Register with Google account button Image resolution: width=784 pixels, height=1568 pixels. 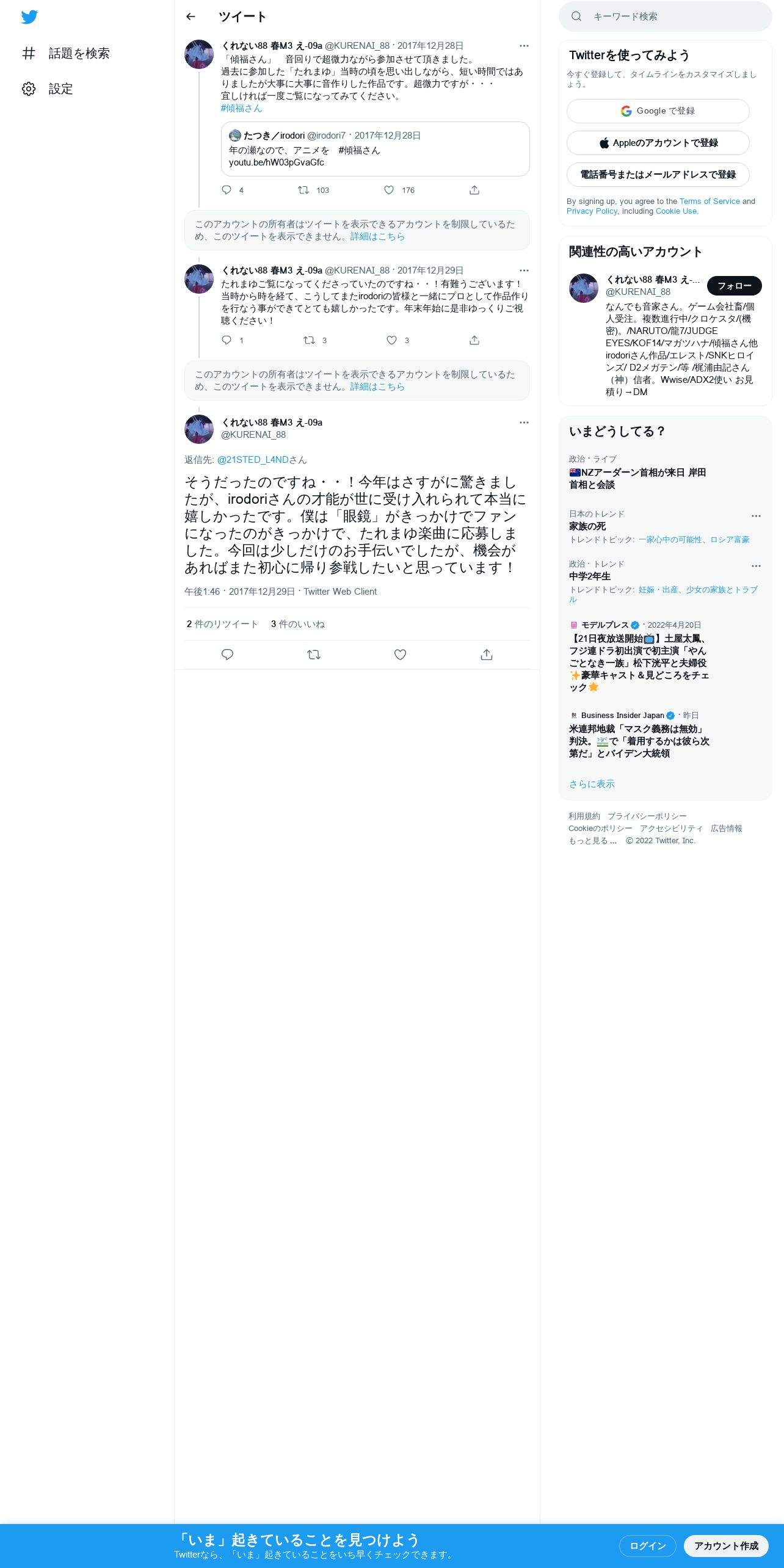click(658, 111)
